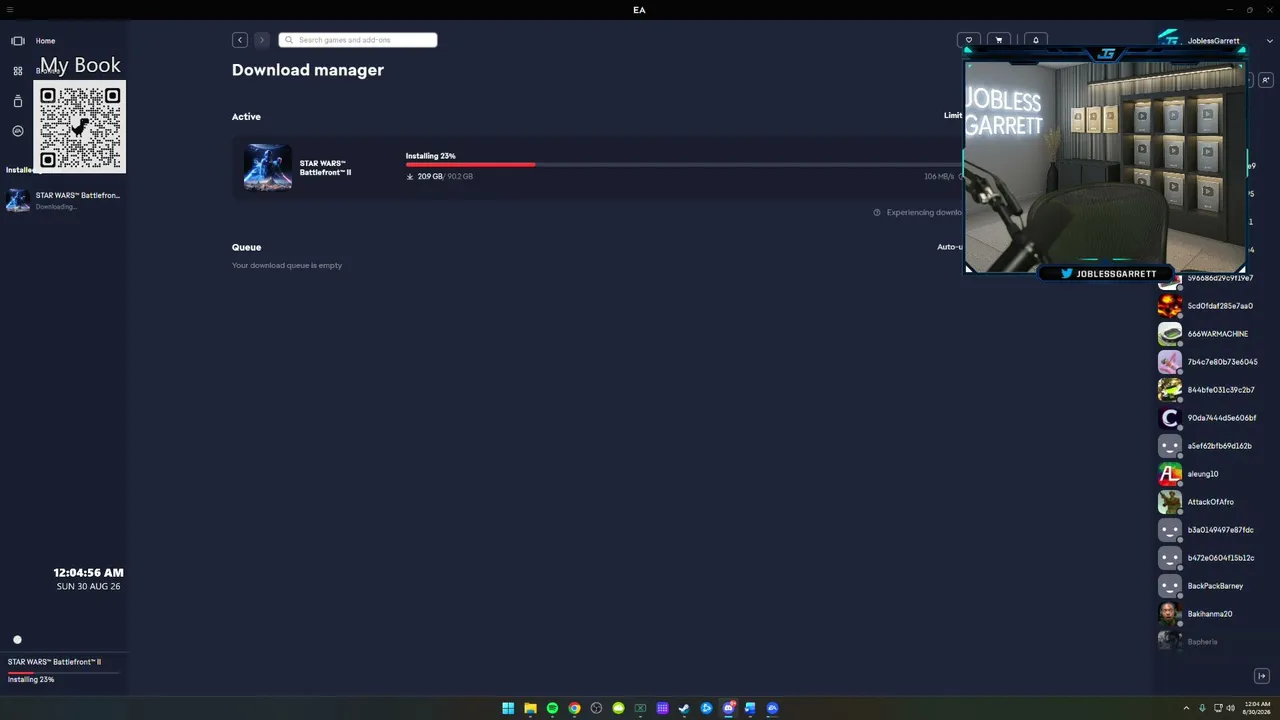Open the EA app taskbar icon
The width and height of the screenshot is (1280, 720).
[772, 708]
